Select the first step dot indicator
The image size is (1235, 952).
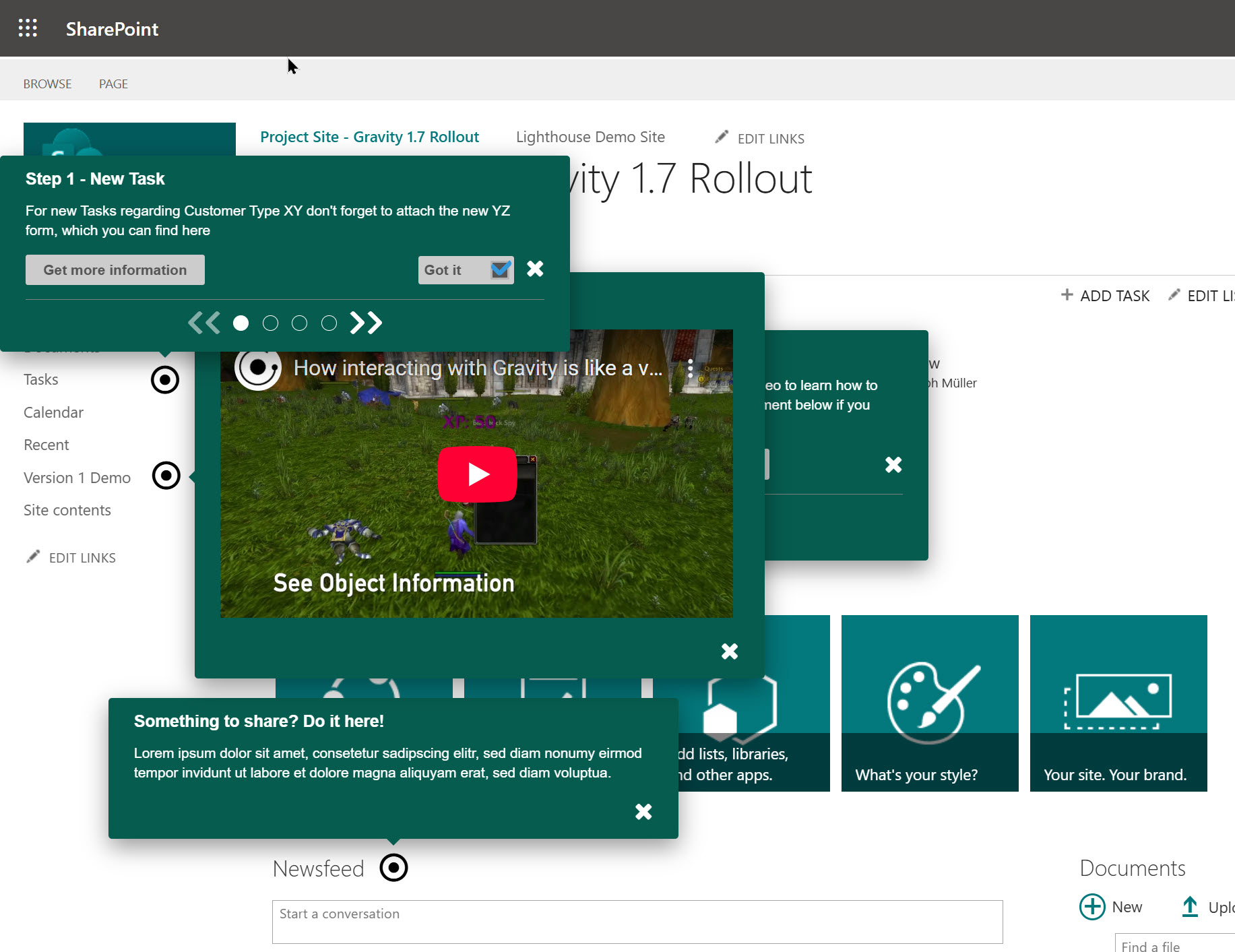(241, 323)
